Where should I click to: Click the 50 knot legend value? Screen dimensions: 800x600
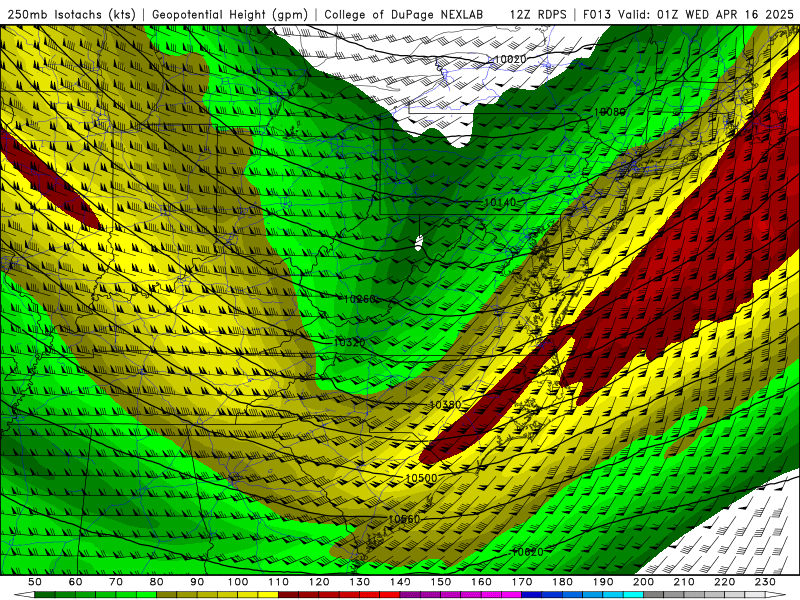[35, 582]
